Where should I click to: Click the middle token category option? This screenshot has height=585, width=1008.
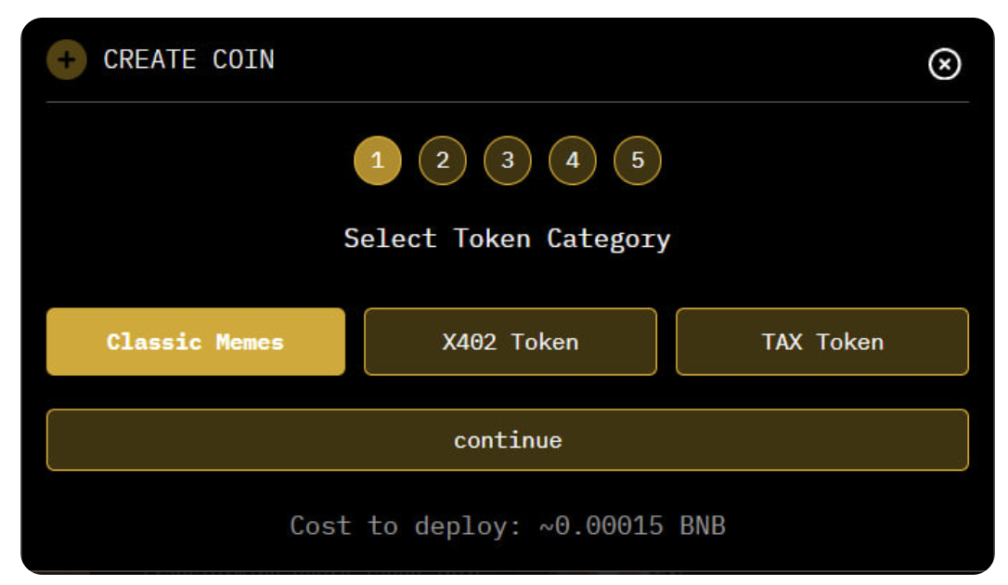pos(511,341)
